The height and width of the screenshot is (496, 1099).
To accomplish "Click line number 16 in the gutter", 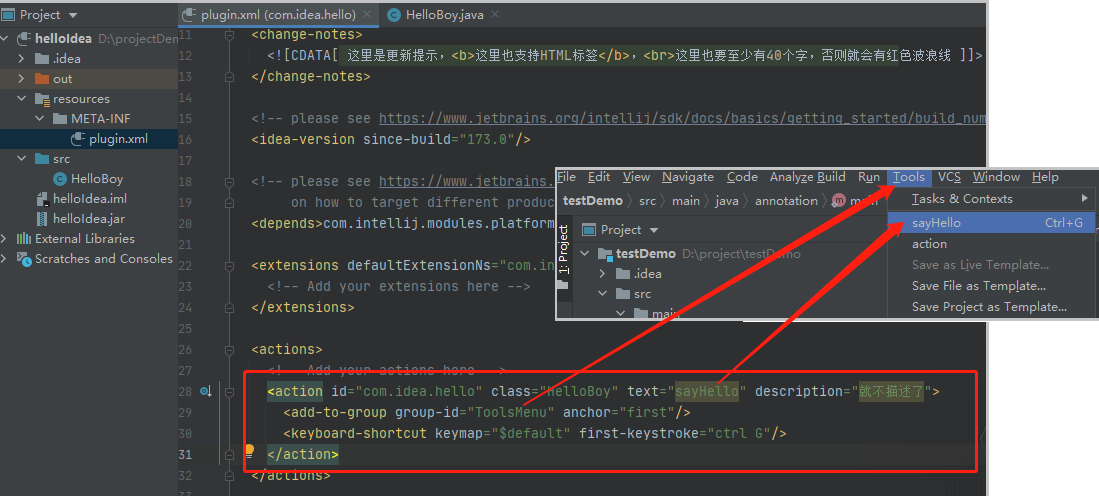I will (185, 139).
